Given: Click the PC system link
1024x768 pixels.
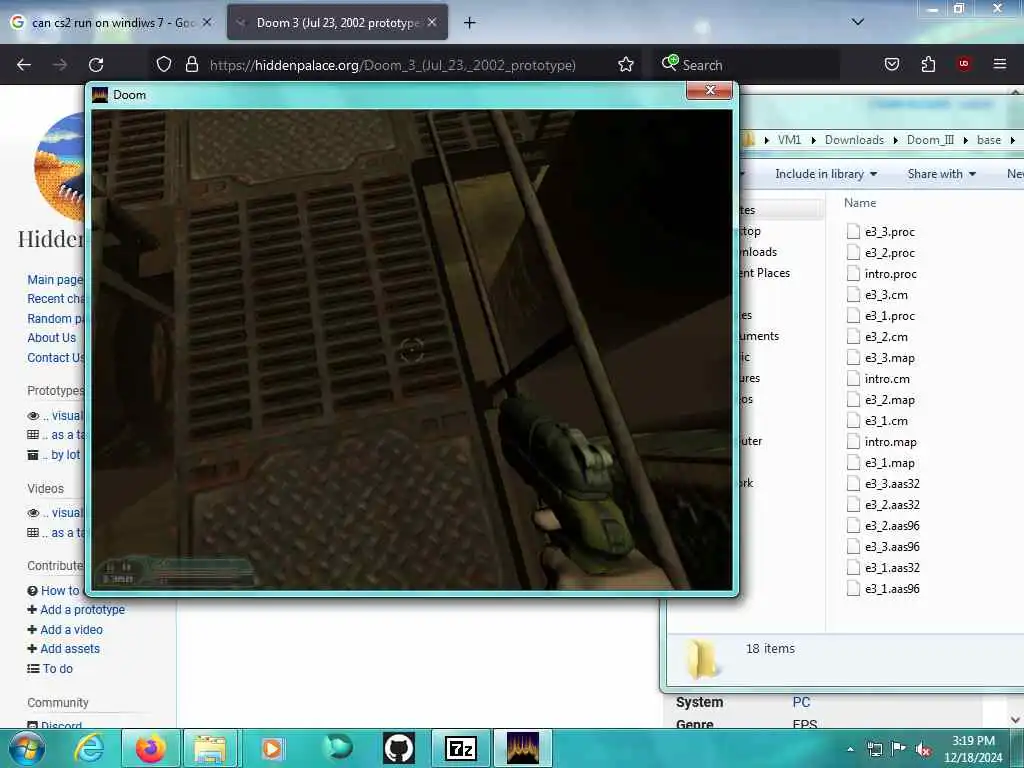Looking at the screenshot, I should point(801,702).
